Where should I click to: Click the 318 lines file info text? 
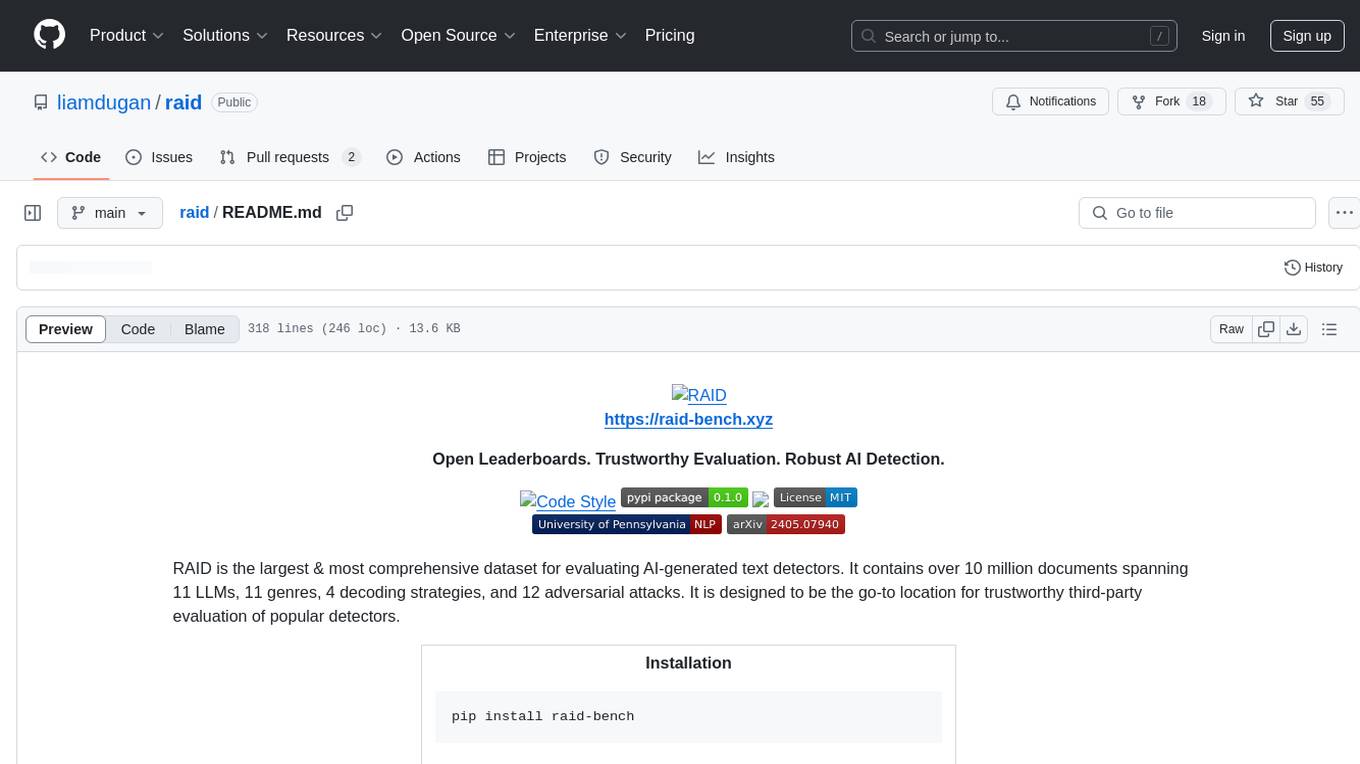click(x=354, y=329)
